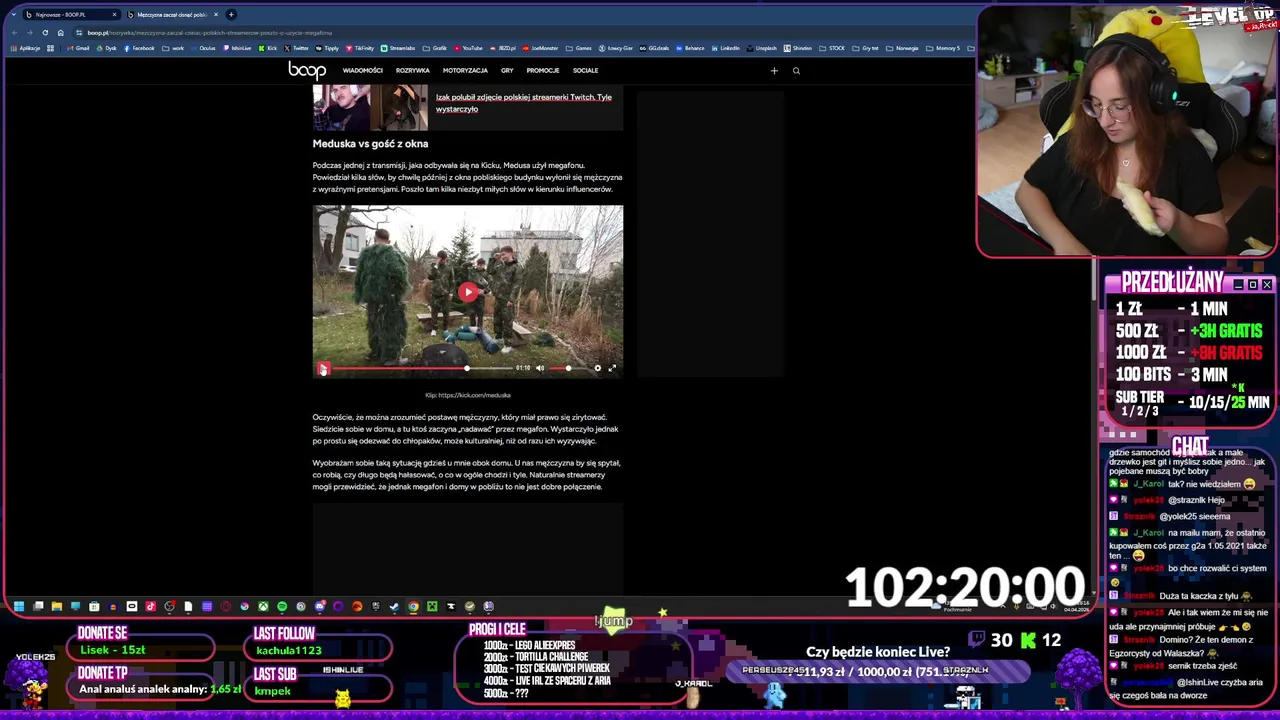
Task: Enter fullscreen on the video player
Action: [x=613, y=368]
